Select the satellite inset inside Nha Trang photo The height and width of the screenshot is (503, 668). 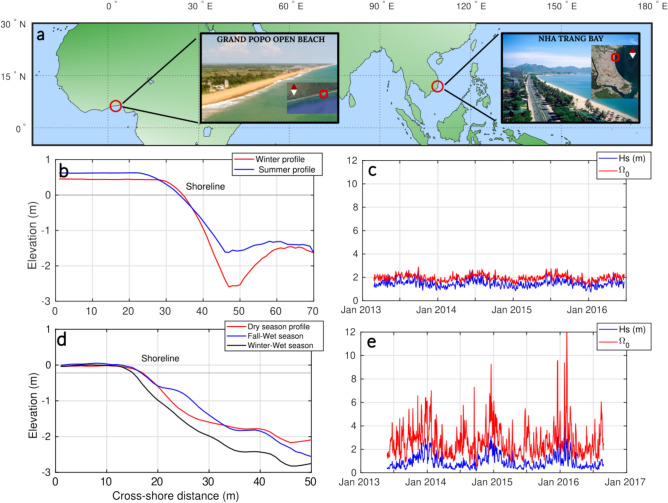point(614,72)
